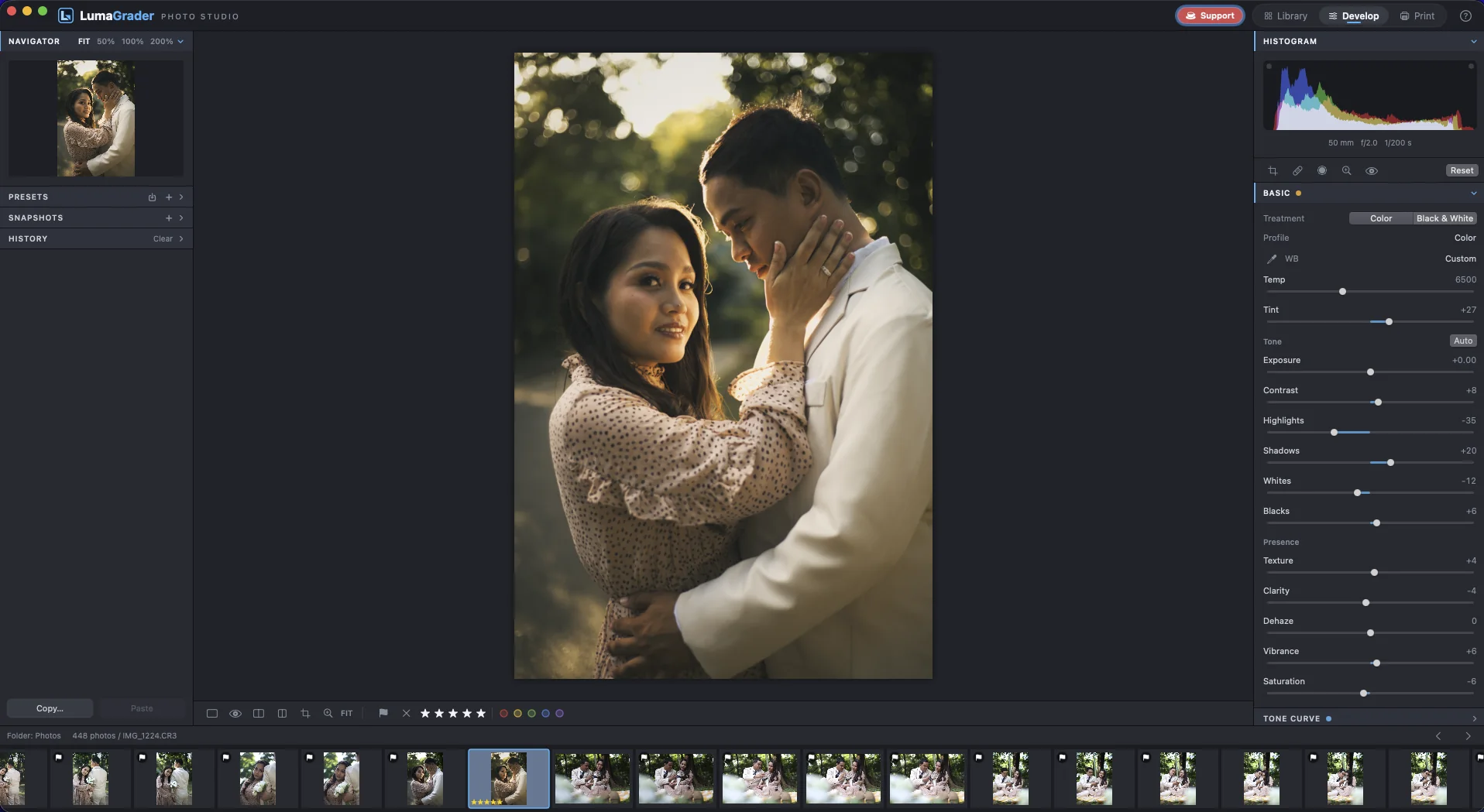Screen dimensions: 1484x812
Task: Select Color treatment
Action: (1381, 218)
